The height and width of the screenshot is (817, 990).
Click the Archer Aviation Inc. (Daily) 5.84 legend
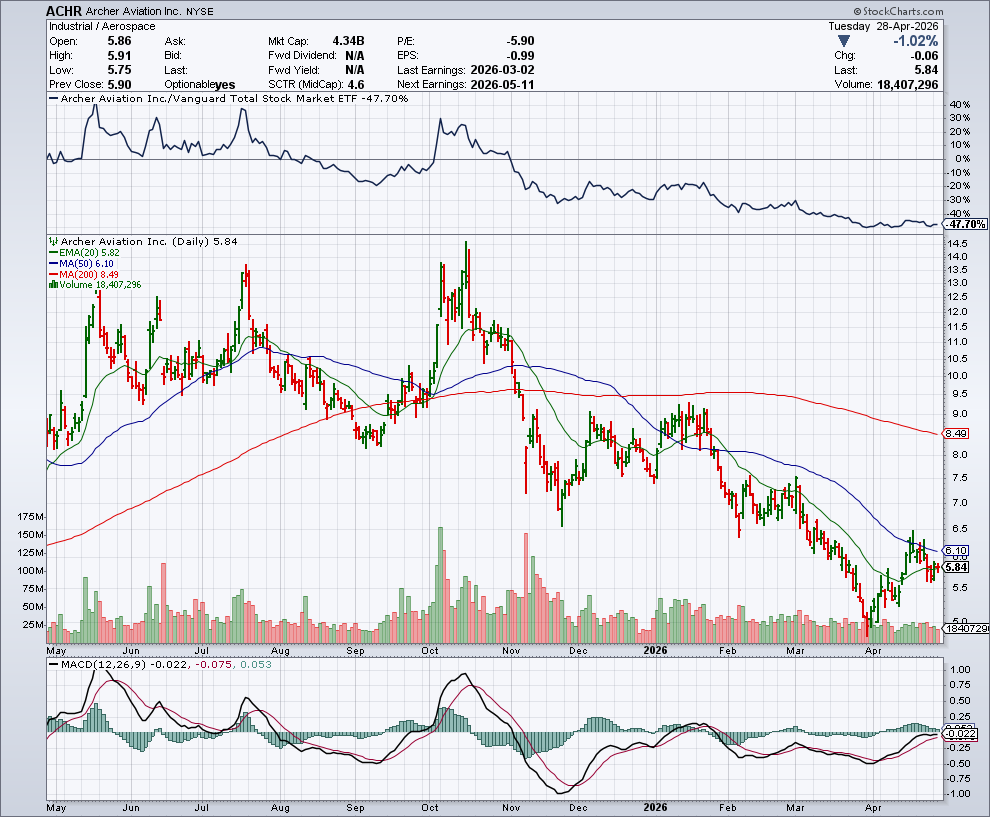click(149, 241)
